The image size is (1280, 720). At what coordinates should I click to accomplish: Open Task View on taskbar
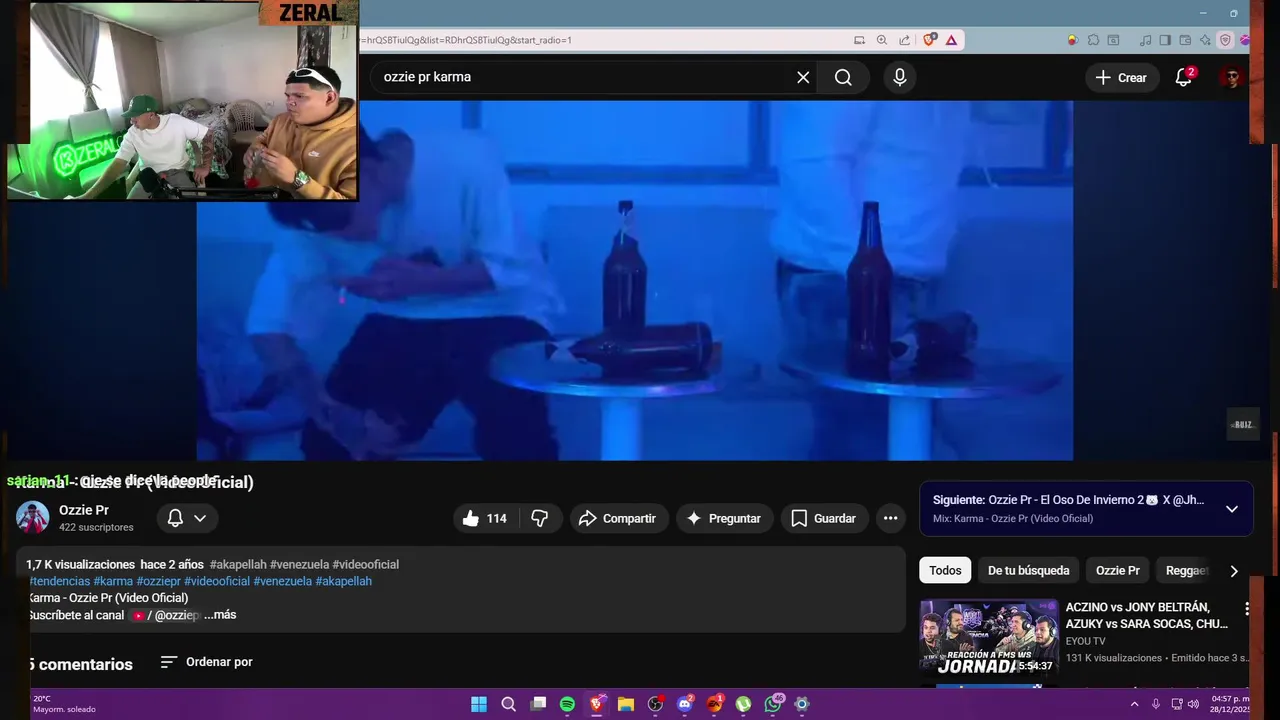pyautogui.click(x=538, y=704)
